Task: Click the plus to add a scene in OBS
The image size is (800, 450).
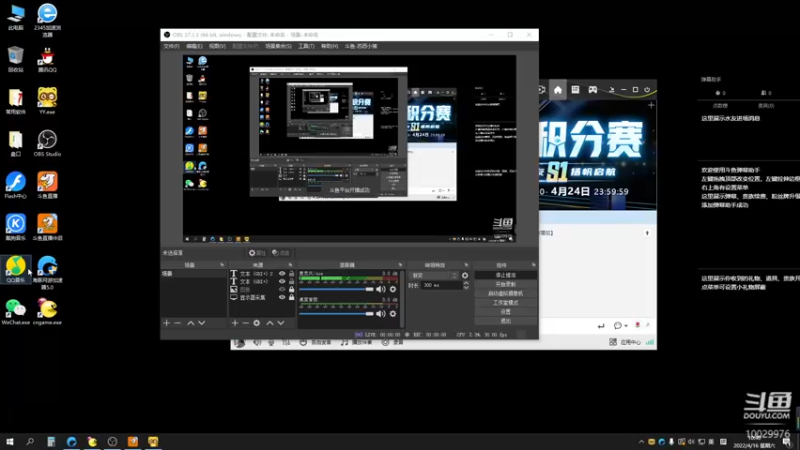Action: pos(166,323)
